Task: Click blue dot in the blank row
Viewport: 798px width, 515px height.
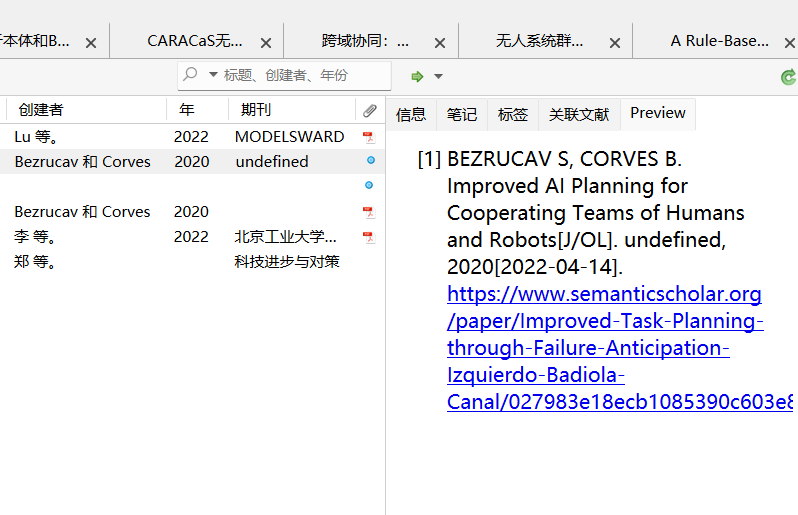Action: click(369, 185)
